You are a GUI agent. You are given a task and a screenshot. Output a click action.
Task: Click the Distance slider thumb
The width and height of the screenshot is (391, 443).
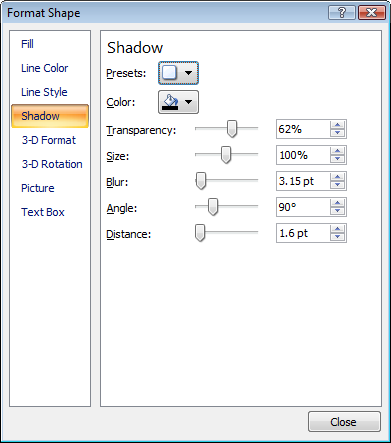click(x=200, y=233)
